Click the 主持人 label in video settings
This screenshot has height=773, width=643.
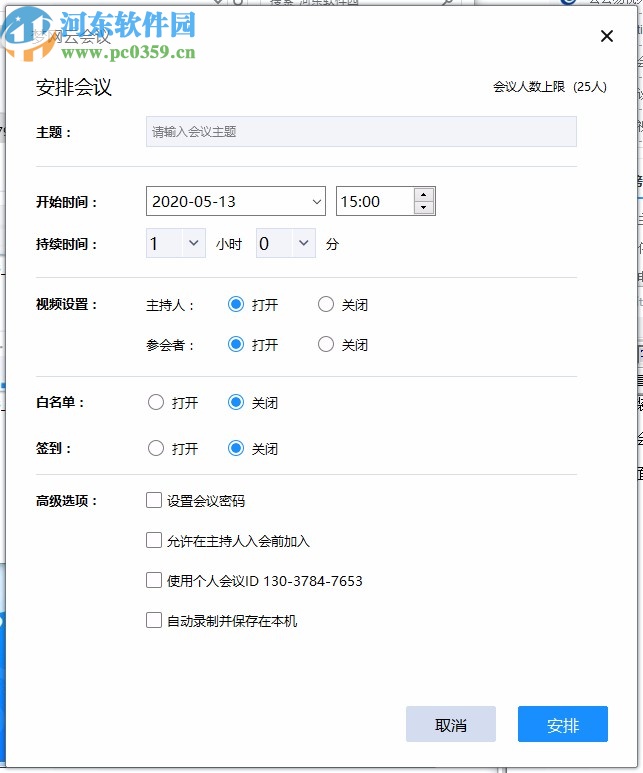click(170, 305)
